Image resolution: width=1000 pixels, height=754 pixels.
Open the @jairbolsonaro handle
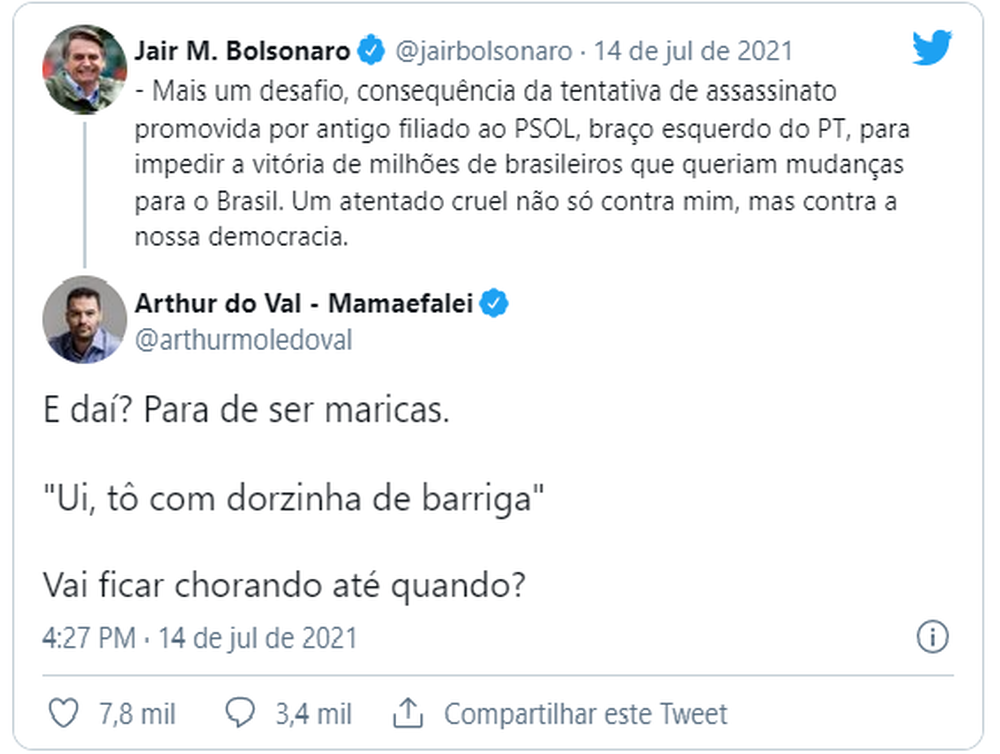point(486,50)
